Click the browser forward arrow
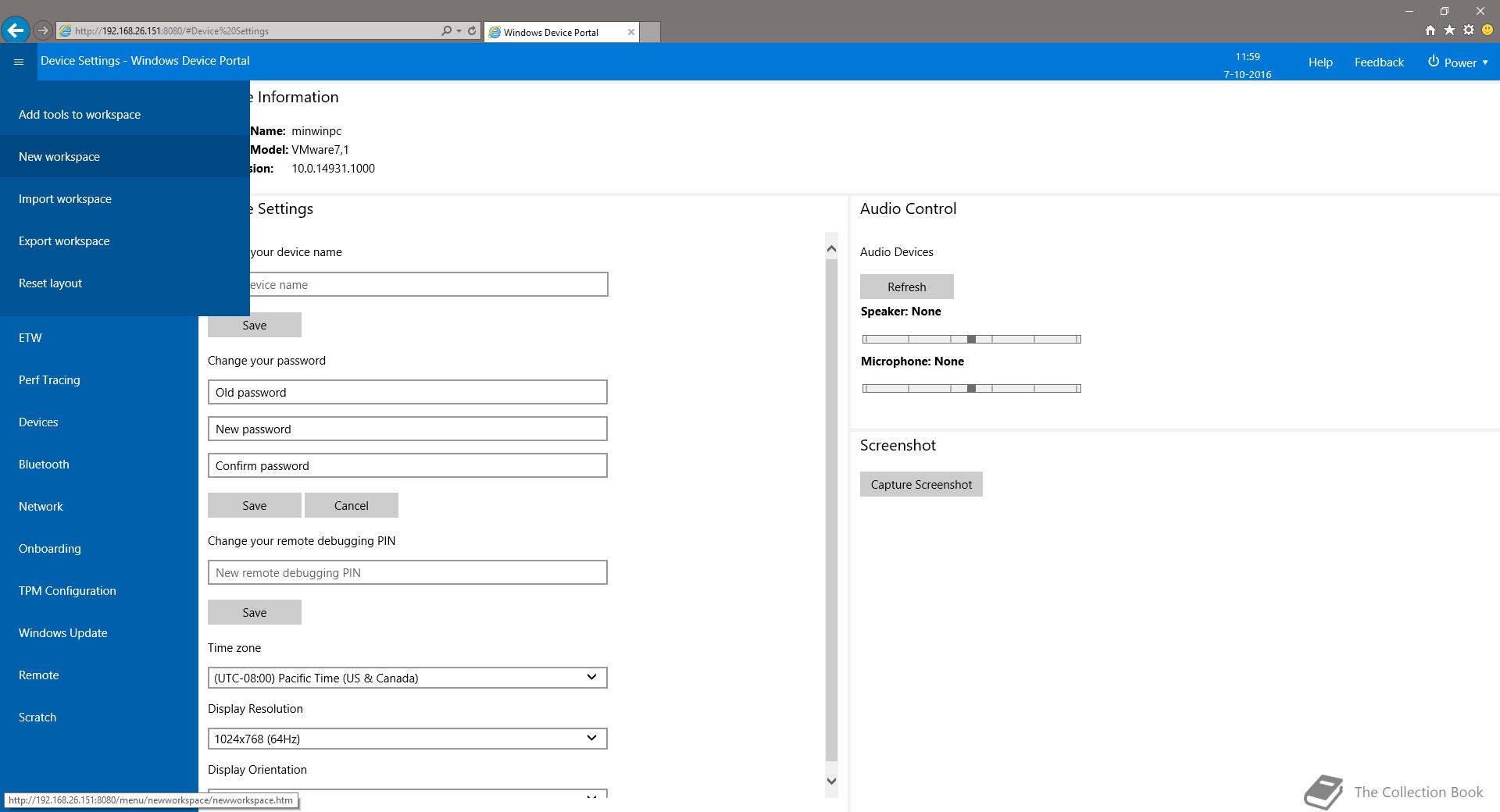The width and height of the screenshot is (1500, 812). click(x=43, y=30)
